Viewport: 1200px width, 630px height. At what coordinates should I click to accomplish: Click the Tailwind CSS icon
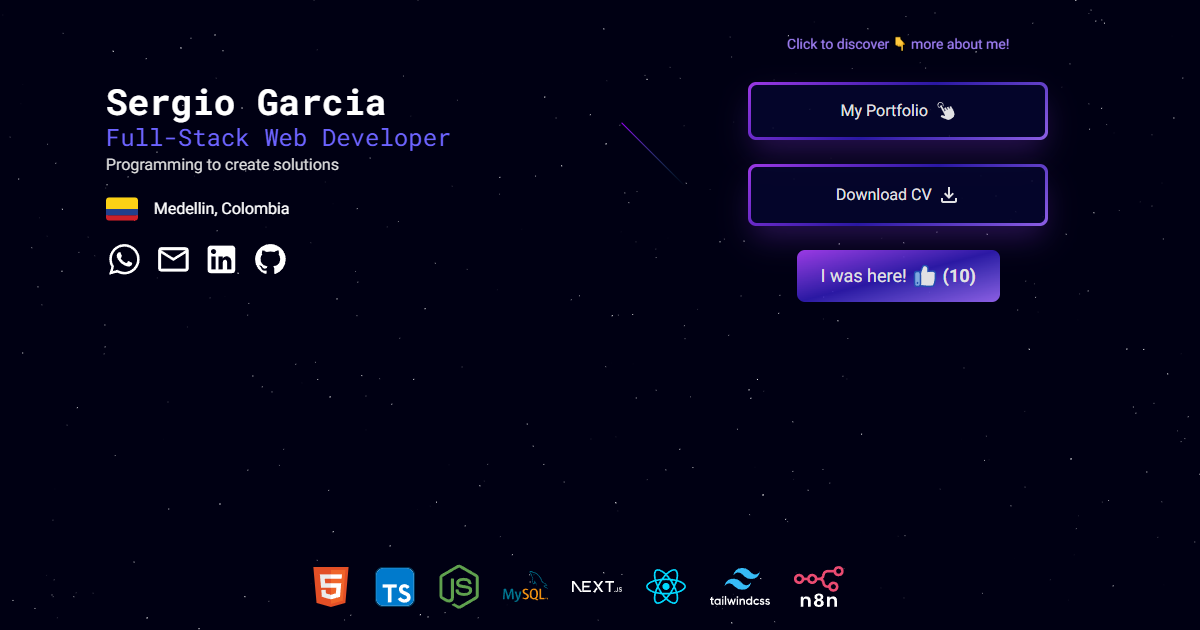pyautogui.click(x=742, y=587)
